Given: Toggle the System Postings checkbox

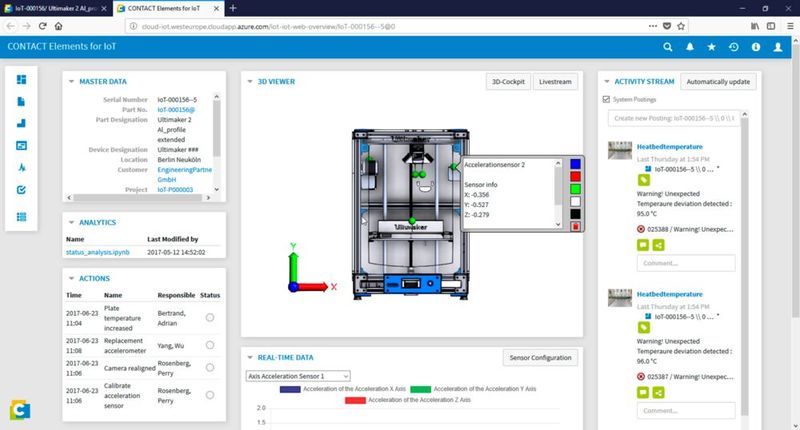Looking at the screenshot, I should click(x=605, y=99).
